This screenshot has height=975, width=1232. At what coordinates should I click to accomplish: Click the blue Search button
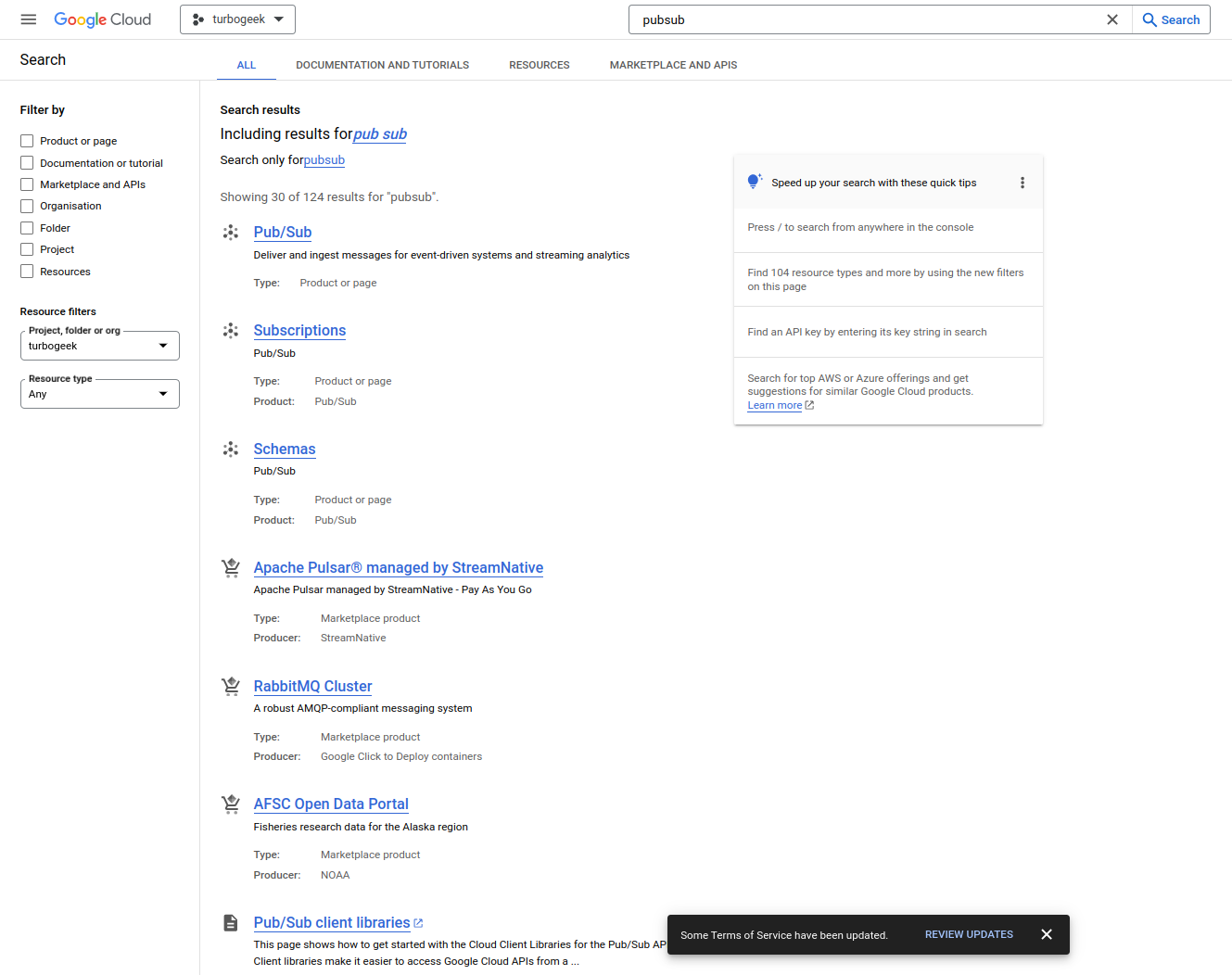point(1171,19)
